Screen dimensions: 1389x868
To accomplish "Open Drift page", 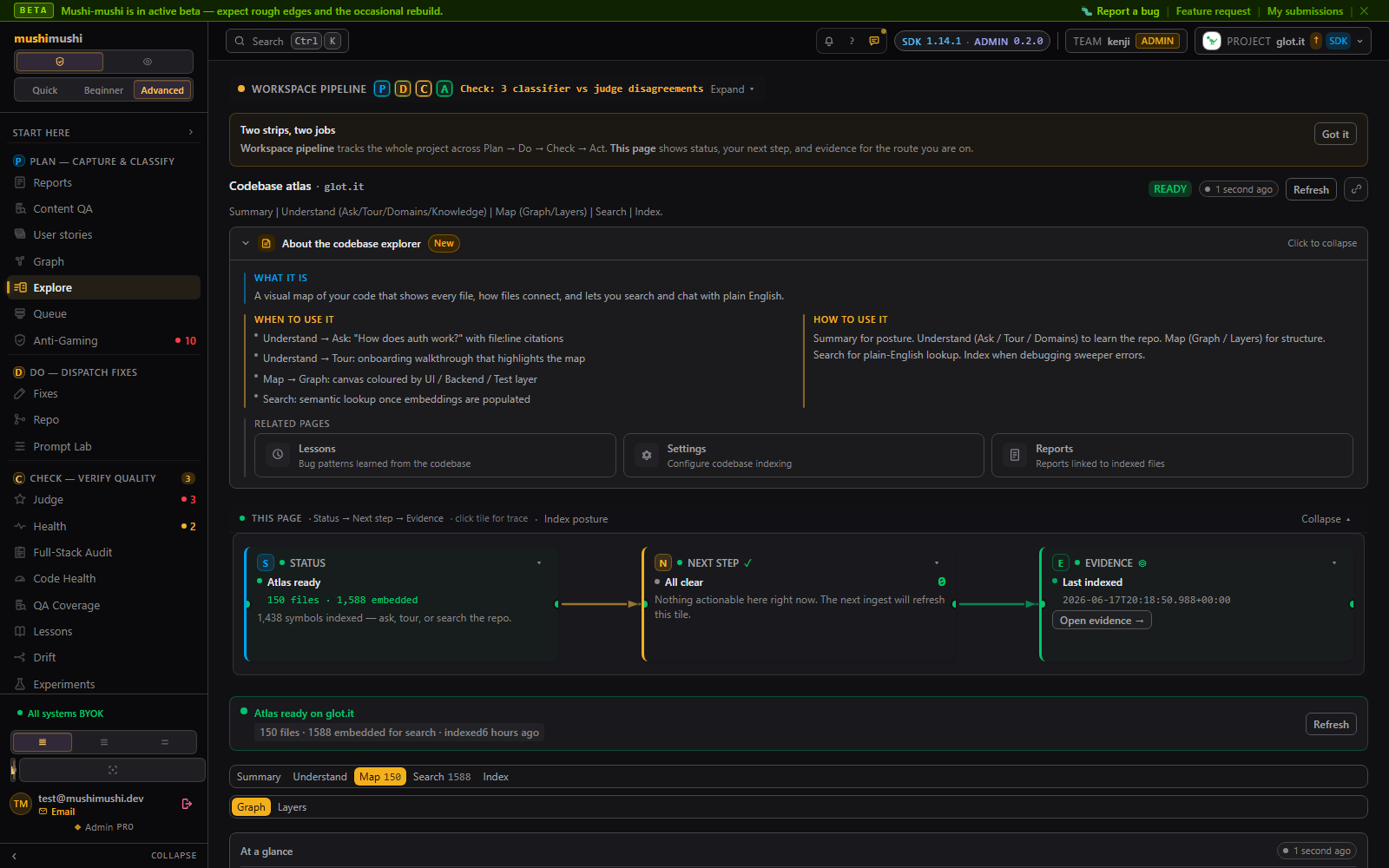I will pyautogui.click(x=103, y=658).
